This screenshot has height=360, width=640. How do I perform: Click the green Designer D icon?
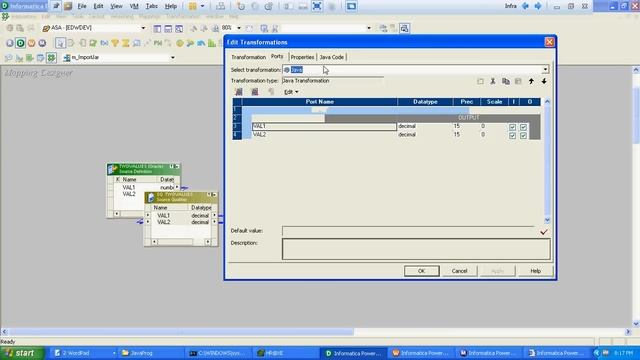point(20,43)
